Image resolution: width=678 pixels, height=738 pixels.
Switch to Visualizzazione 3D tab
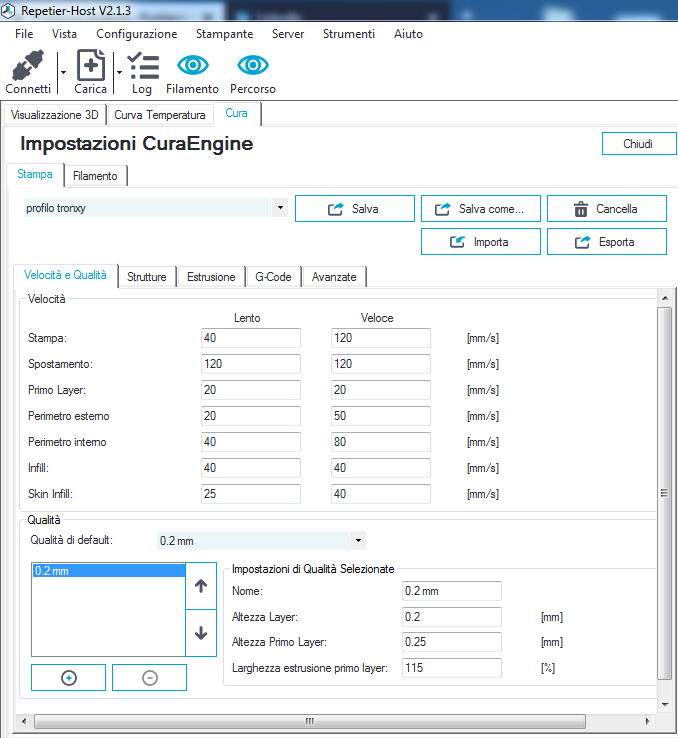(x=55, y=115)
